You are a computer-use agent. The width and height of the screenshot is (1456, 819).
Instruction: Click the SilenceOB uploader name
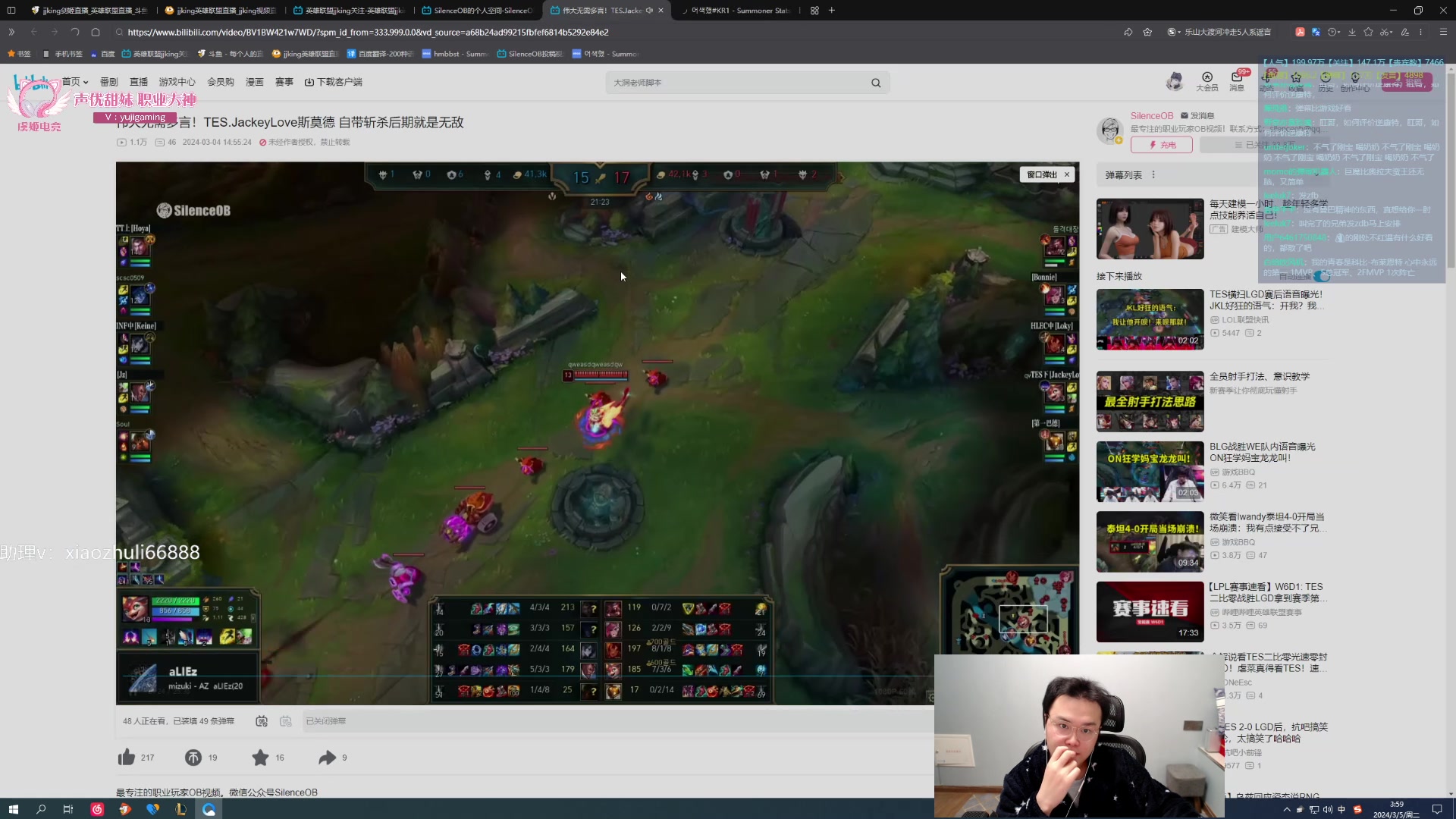click(1151, 115)
